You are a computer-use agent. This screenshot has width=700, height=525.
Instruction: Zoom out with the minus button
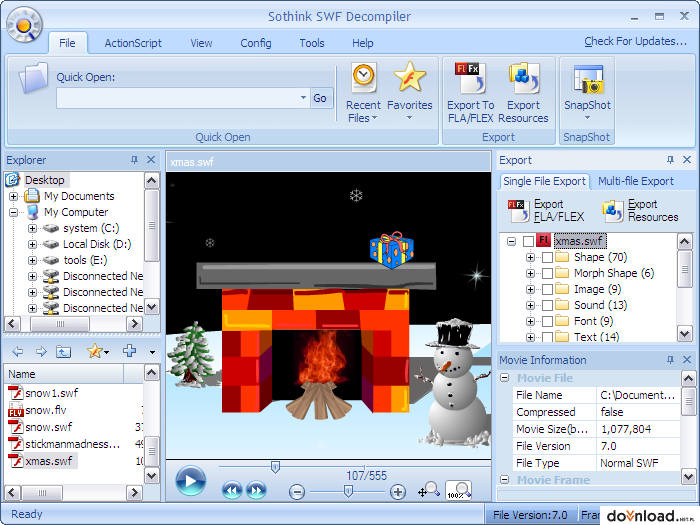[x=297, y=492]
